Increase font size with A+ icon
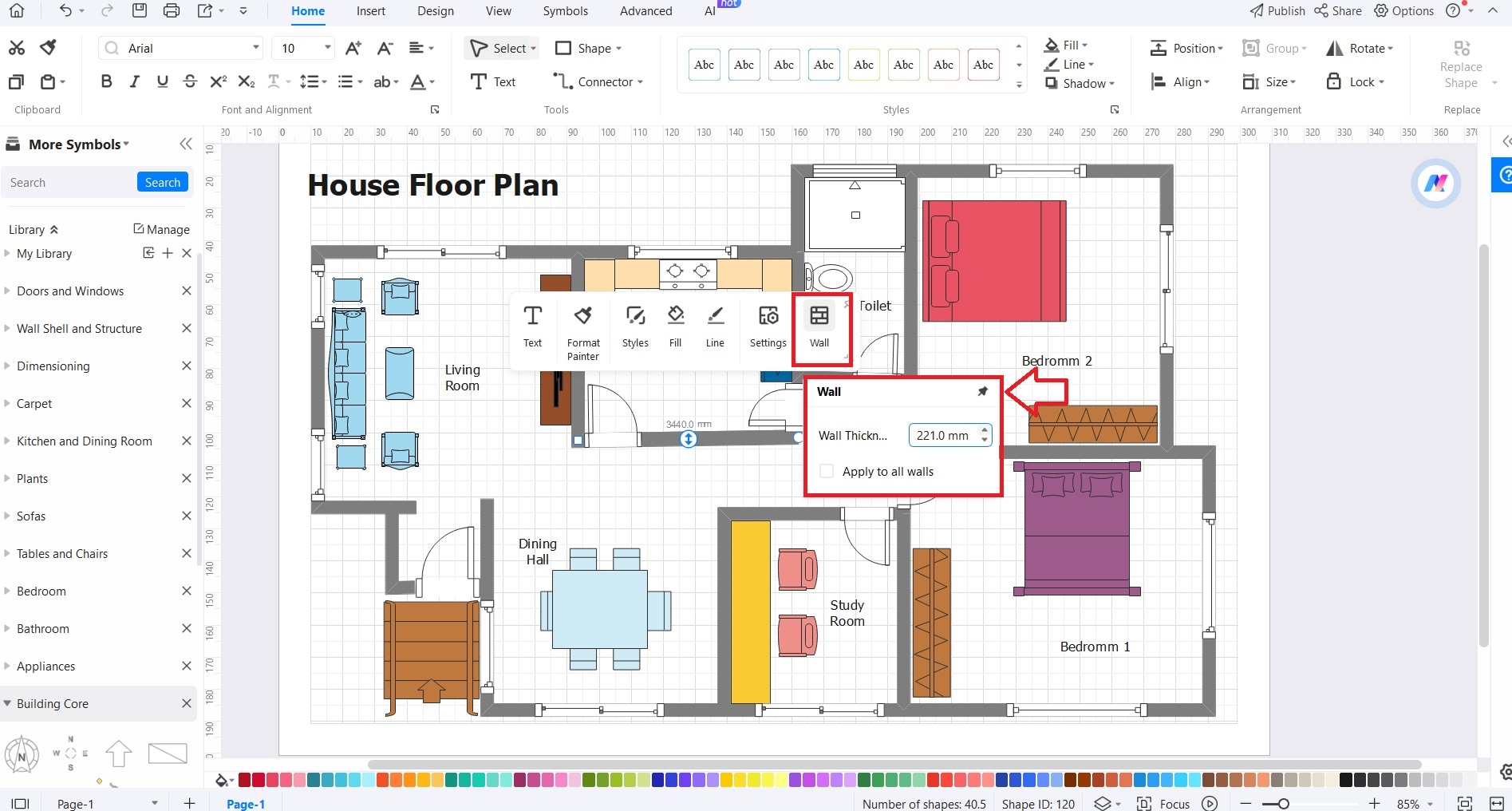Image resolution: width=1512 pixels, height=811 pixels. pyautogui.click(x=353, y=48)
